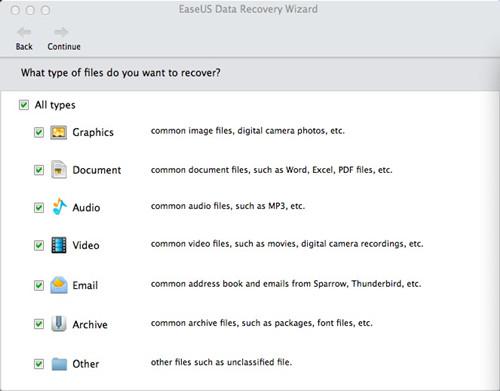Click the Back label in toolbar
500x391 pixels.
[24, 46]
